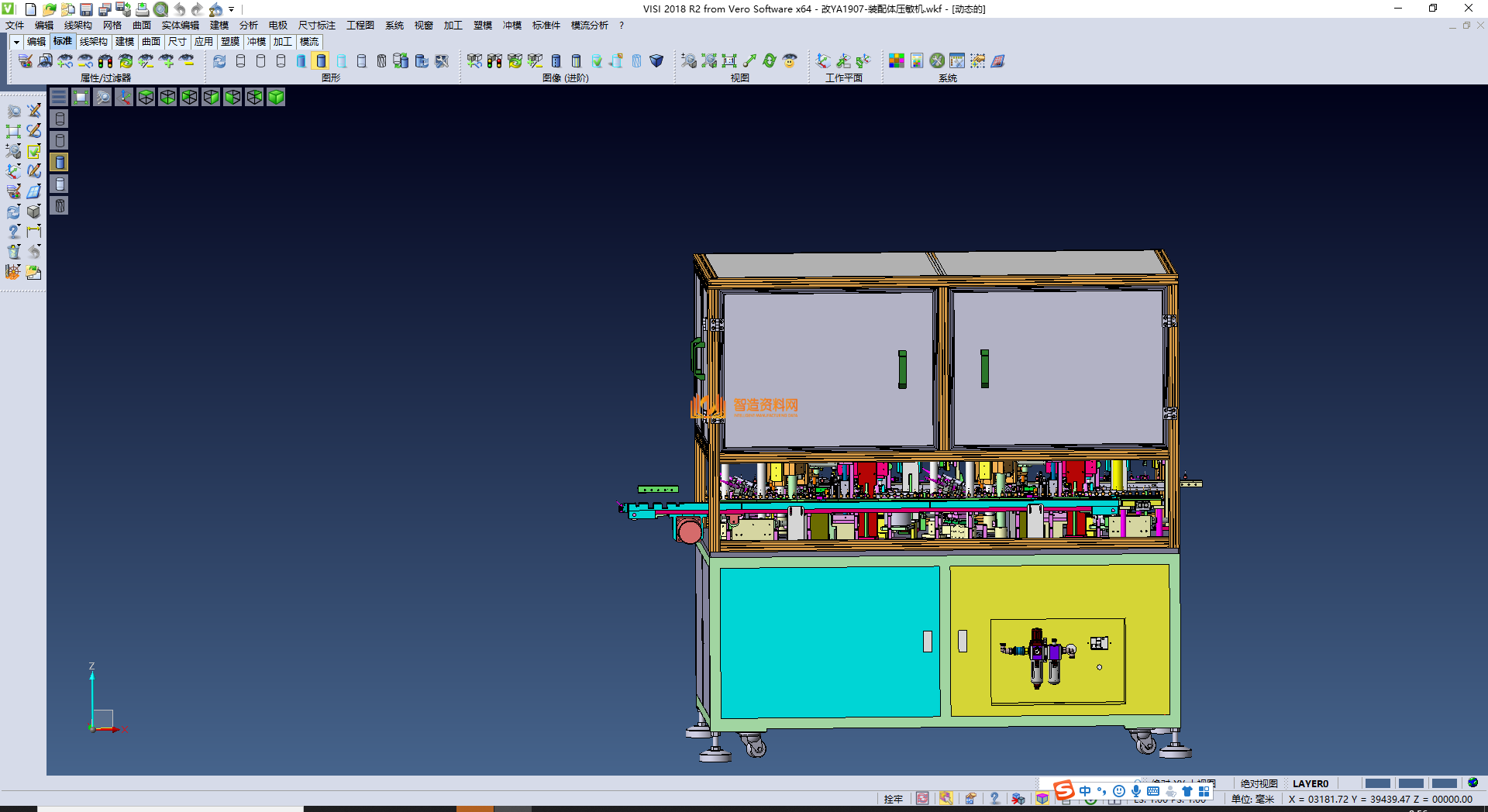
Task: Click the Open file icon
Action: pyautogui.click(x=49, y=9)
